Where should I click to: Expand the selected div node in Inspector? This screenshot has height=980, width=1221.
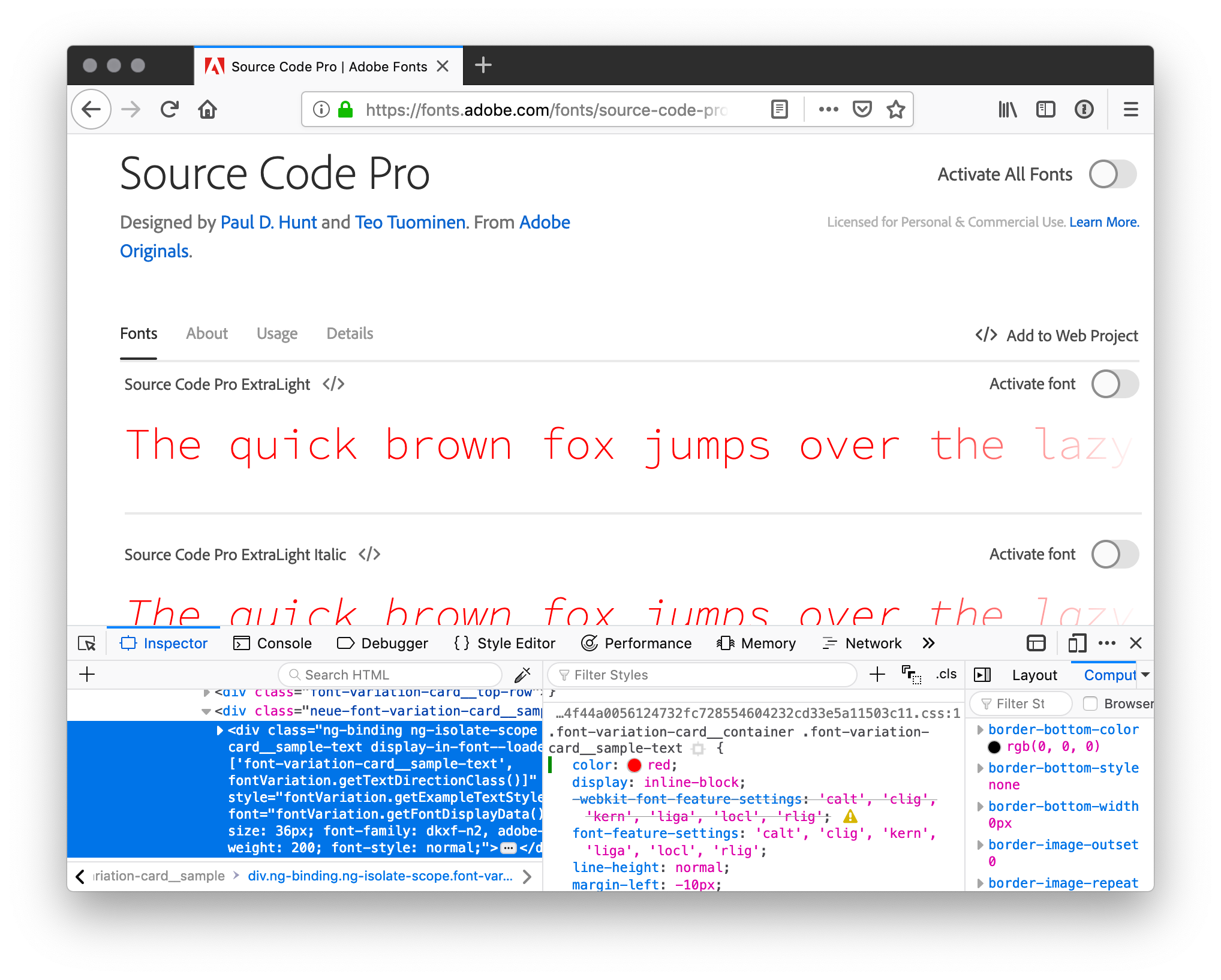pyautogui.click(x=219, y=731)
